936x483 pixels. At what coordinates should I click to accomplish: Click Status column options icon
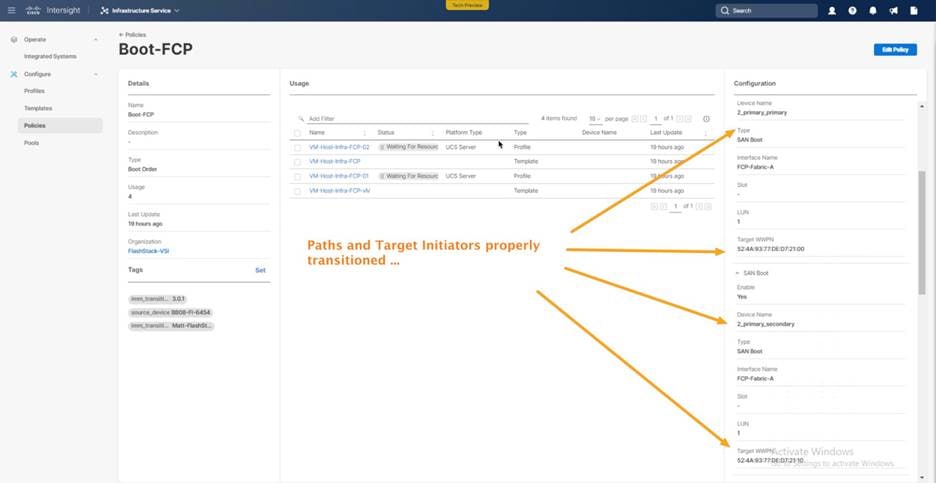click(x=433, y=133)
